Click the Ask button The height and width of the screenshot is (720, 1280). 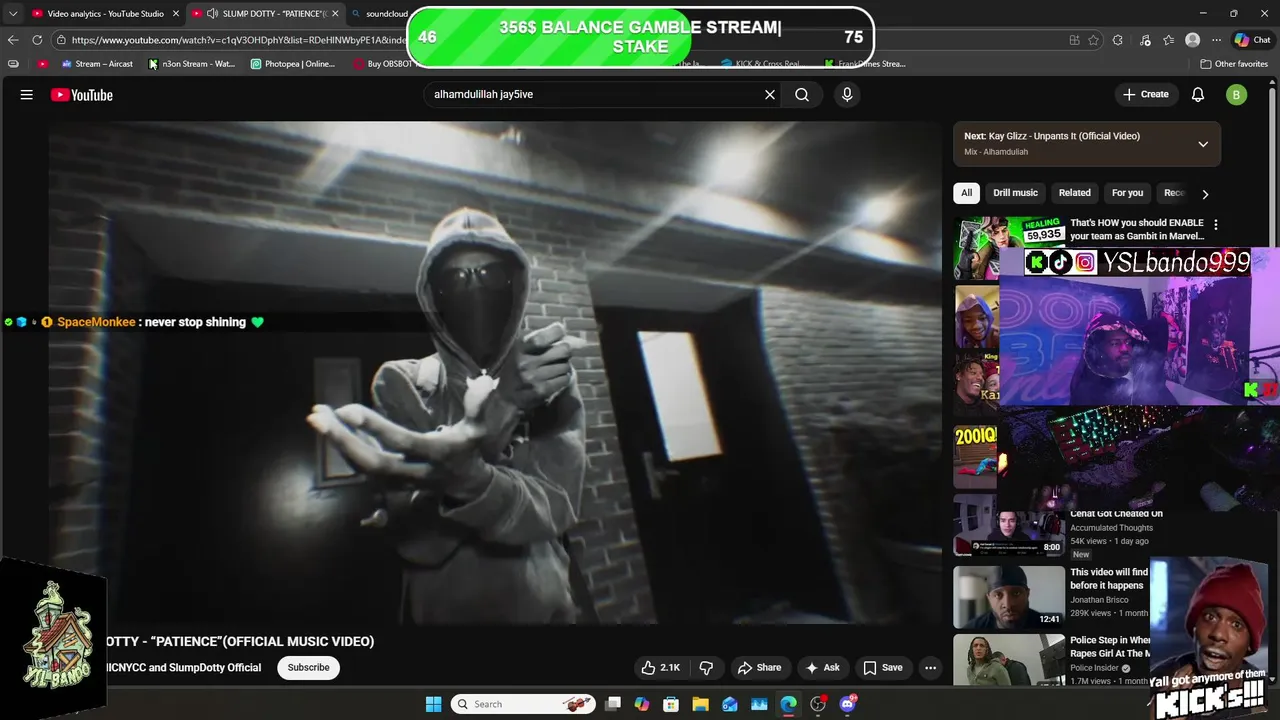coord(822,668)
